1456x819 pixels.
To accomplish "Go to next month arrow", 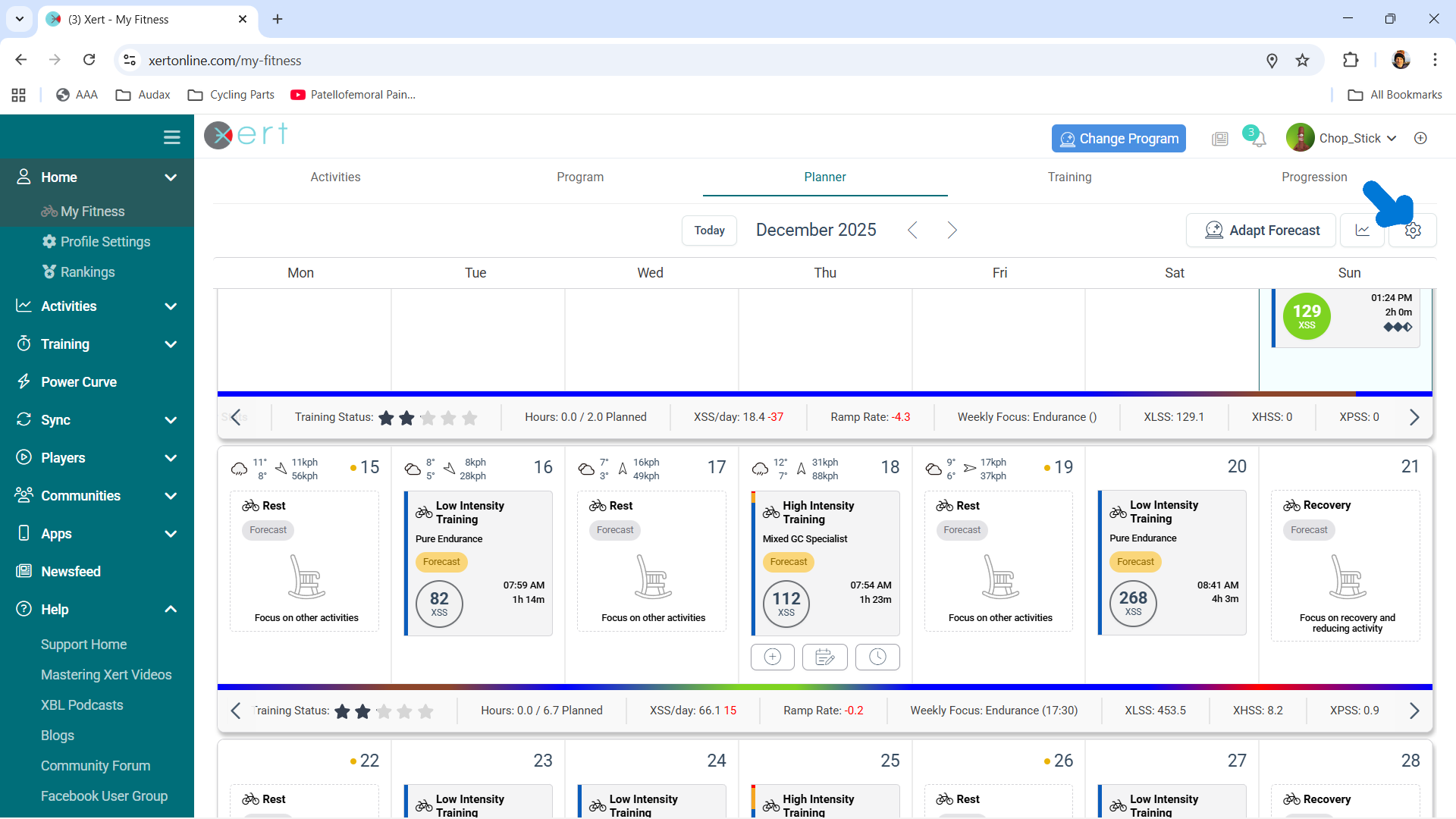I will [x=952, y=230].
